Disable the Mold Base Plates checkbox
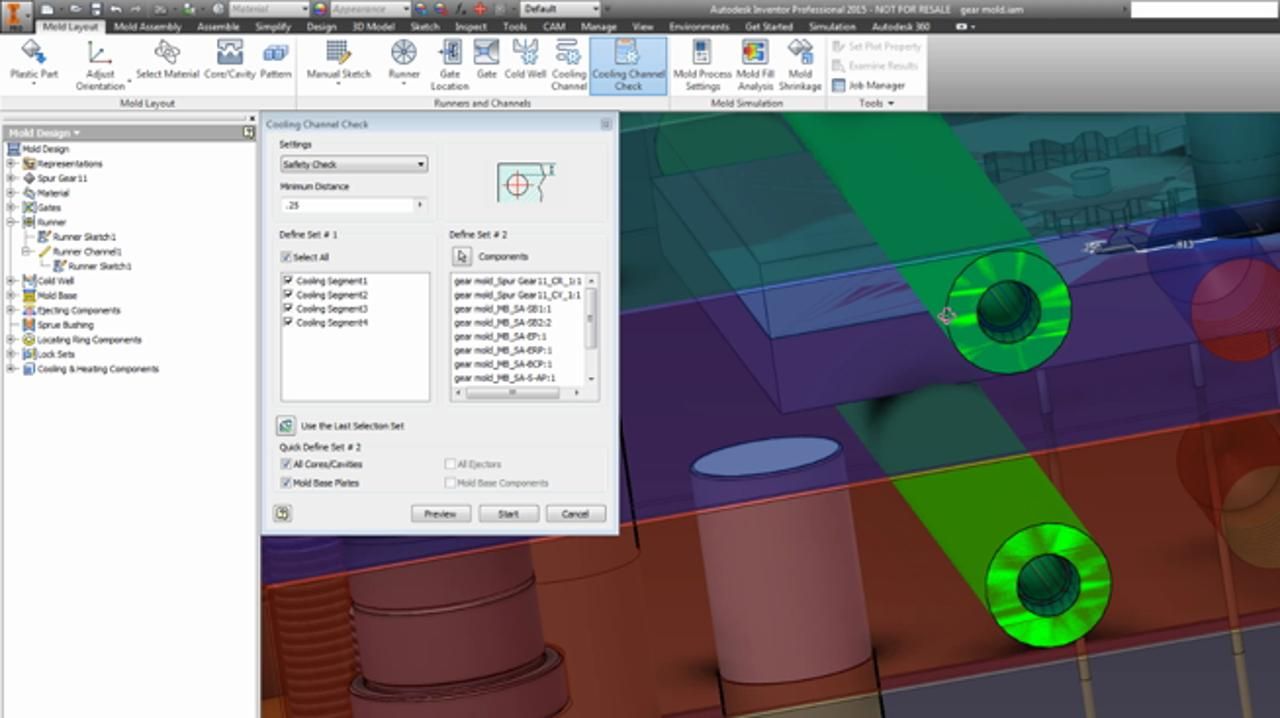Image resolution: width=1280 pixels, height=718 pixels. pos(287,483)
